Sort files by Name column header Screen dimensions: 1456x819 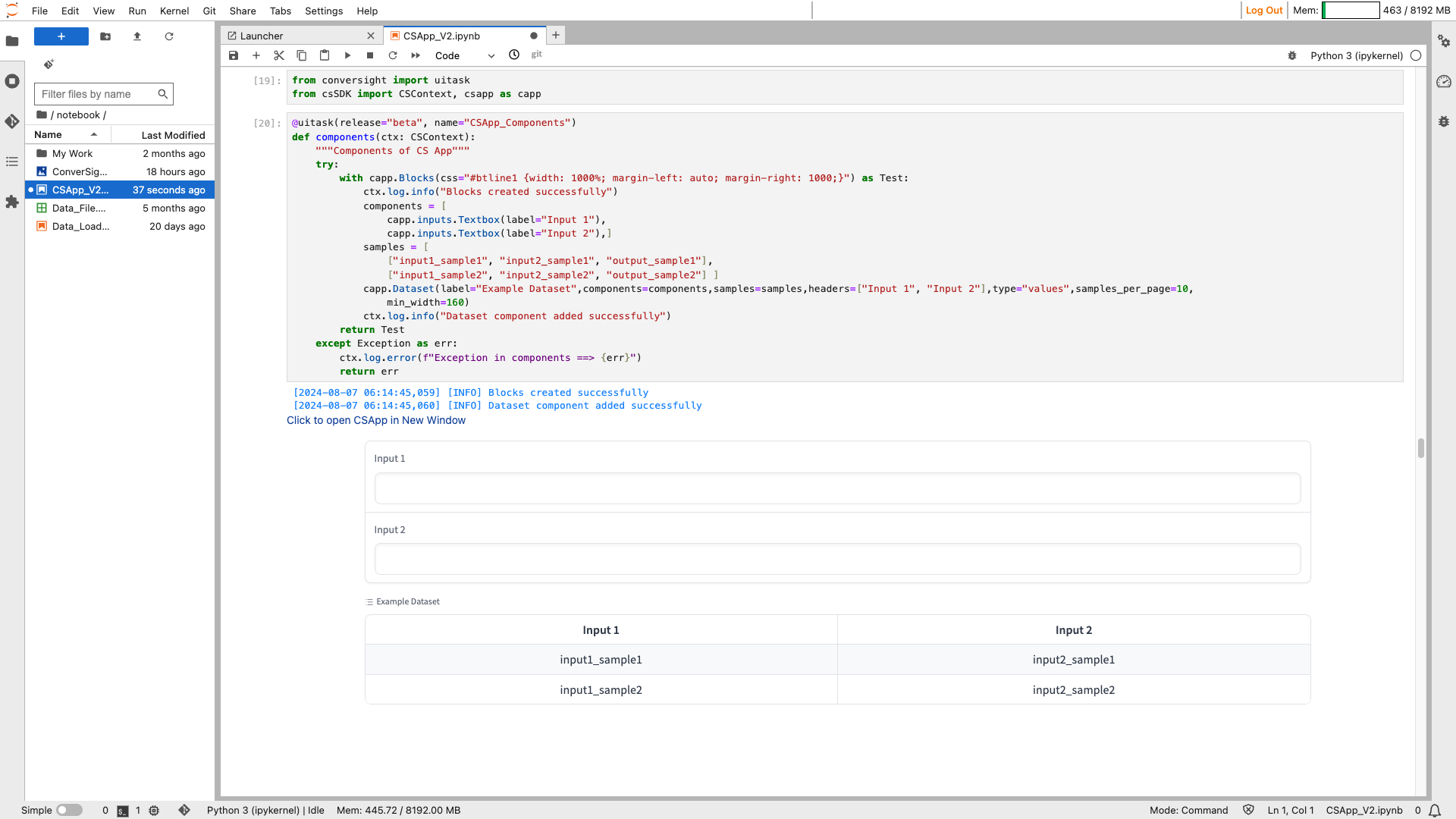click(68, 134)
